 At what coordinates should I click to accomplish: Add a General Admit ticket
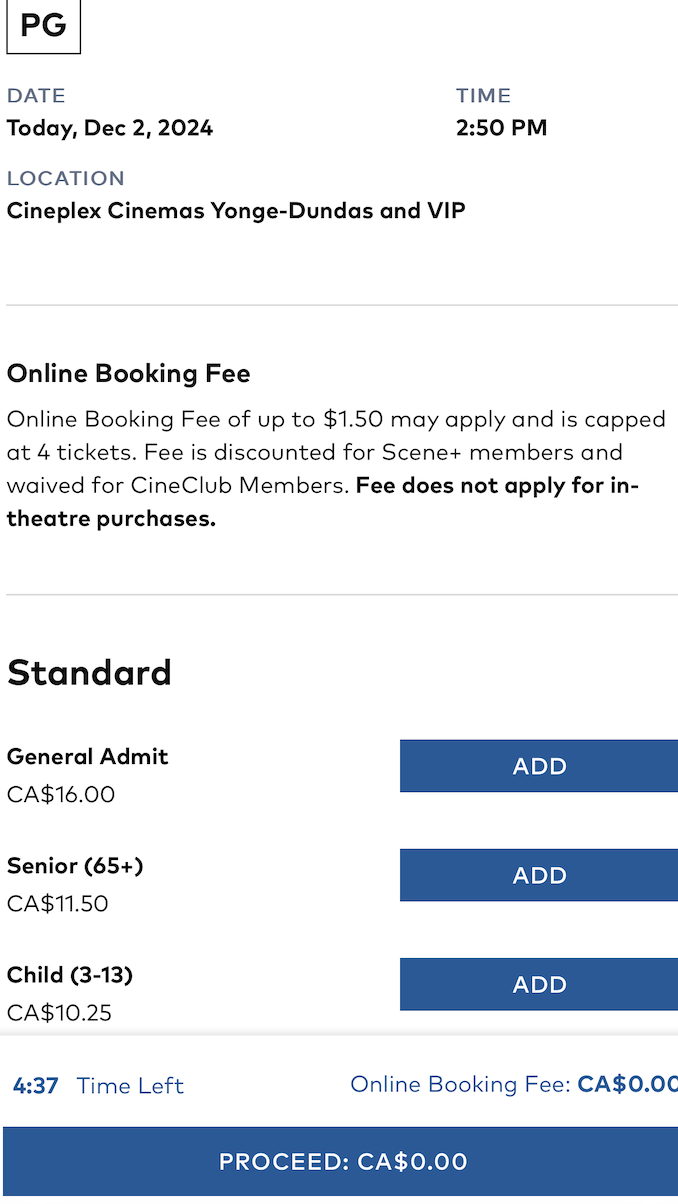pos(539,766)
